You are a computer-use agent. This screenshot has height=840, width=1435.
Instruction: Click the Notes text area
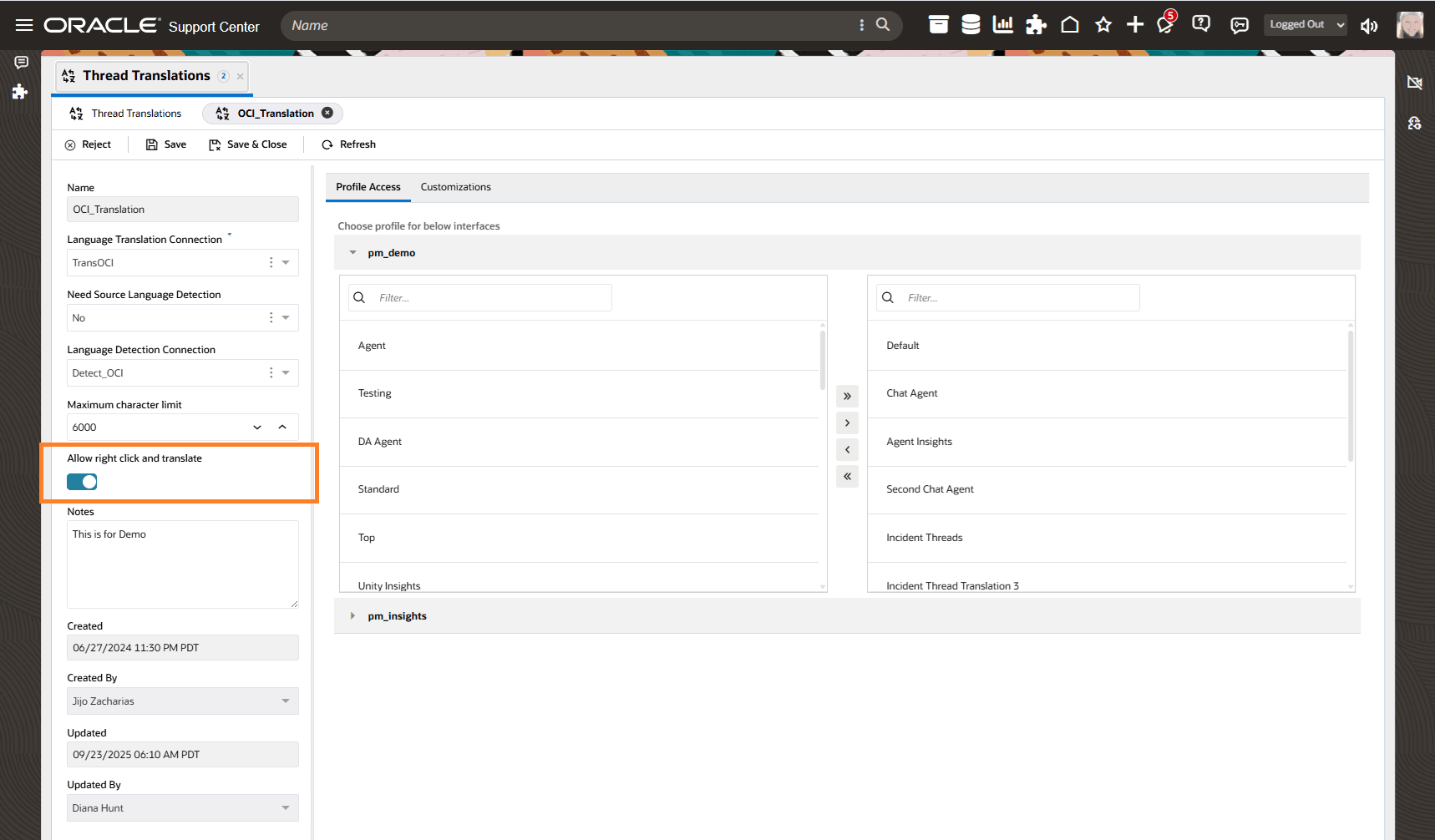coord(183,564)
